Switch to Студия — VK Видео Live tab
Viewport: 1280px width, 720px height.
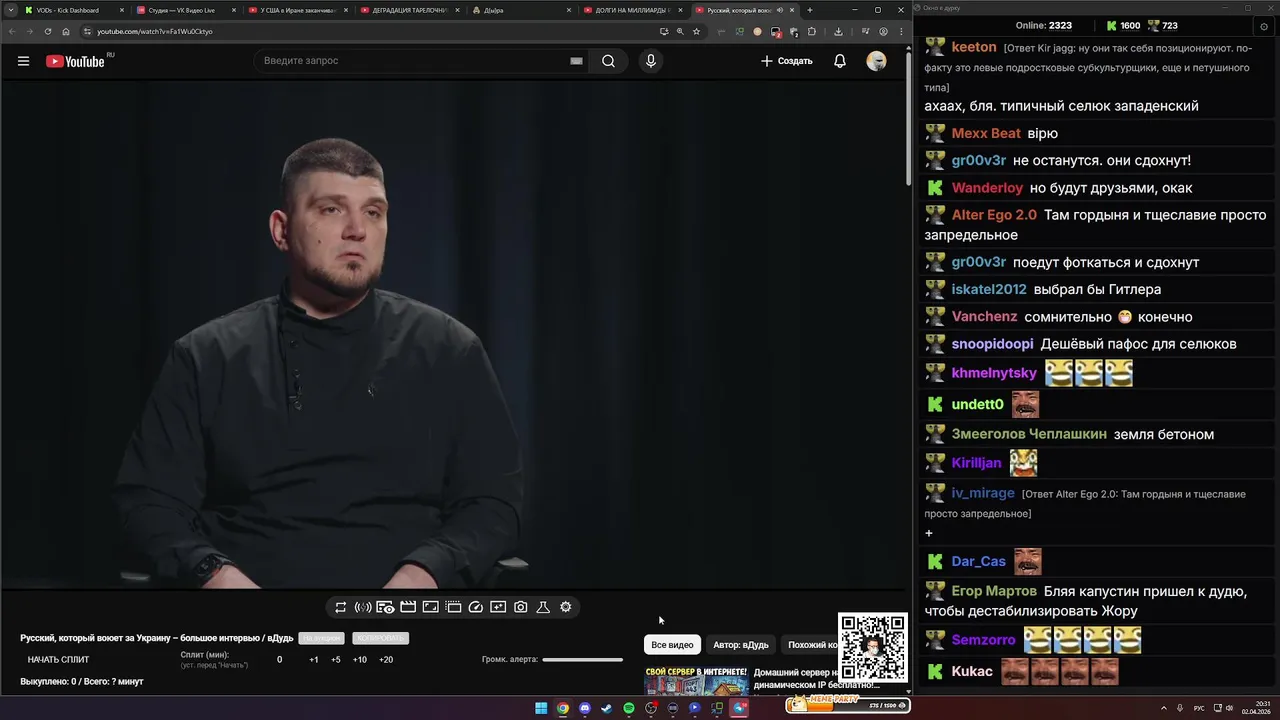[187, 10]
